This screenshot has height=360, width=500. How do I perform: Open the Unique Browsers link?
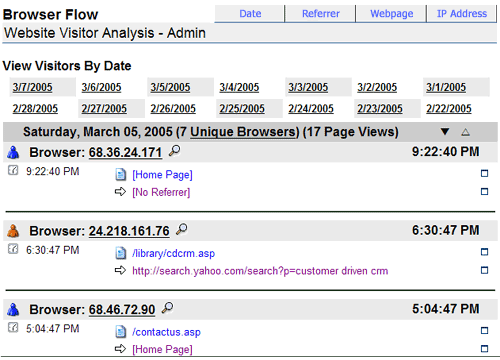244,132
